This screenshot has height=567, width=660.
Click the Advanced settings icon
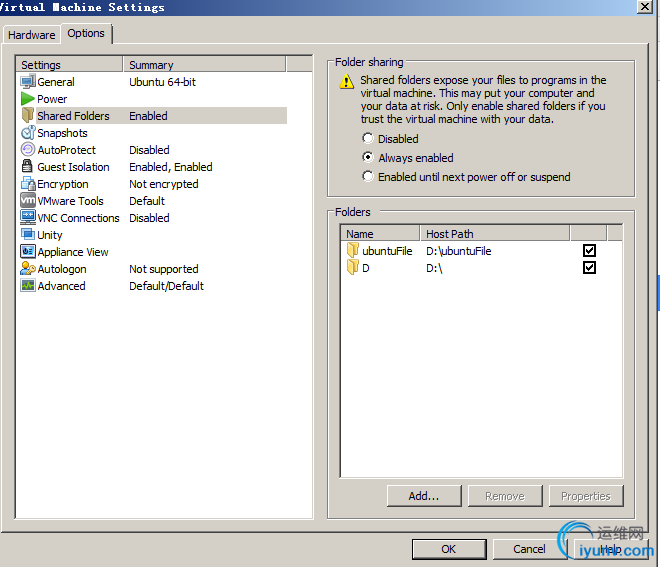[28, 285]
